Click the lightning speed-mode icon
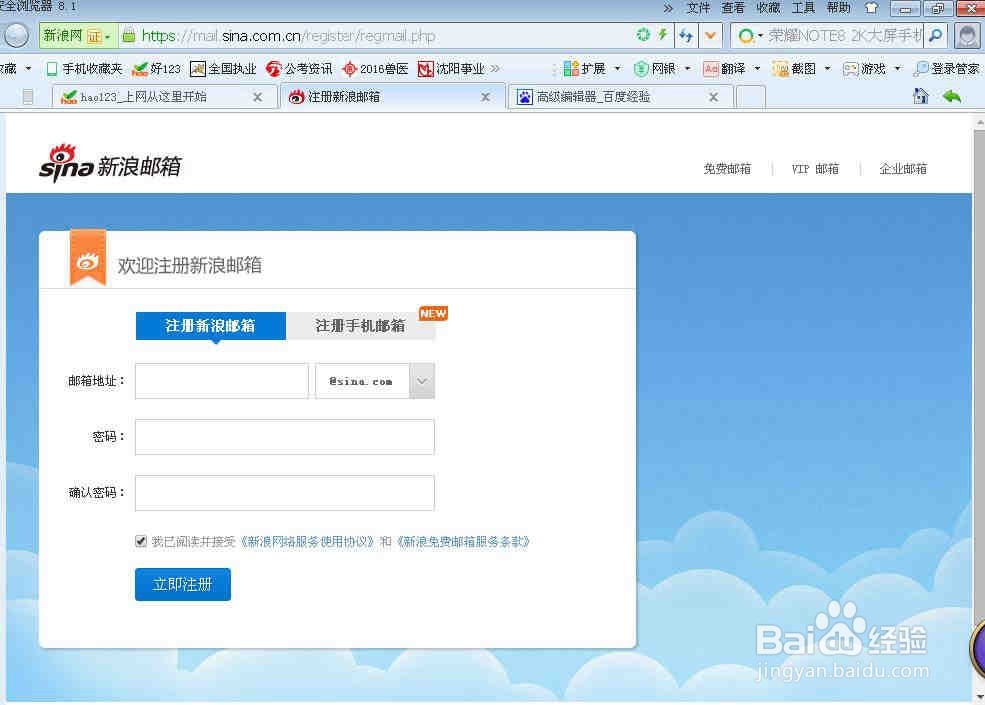Screen dimensions: 985x705 point(662,35)
